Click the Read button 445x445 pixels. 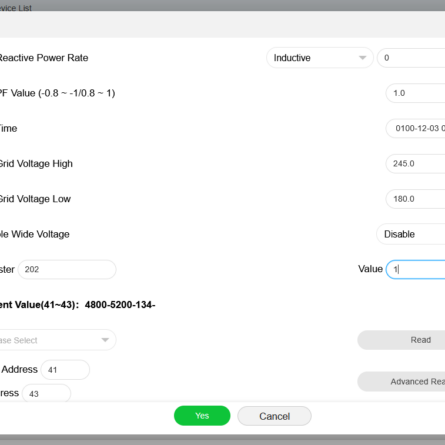401,340
